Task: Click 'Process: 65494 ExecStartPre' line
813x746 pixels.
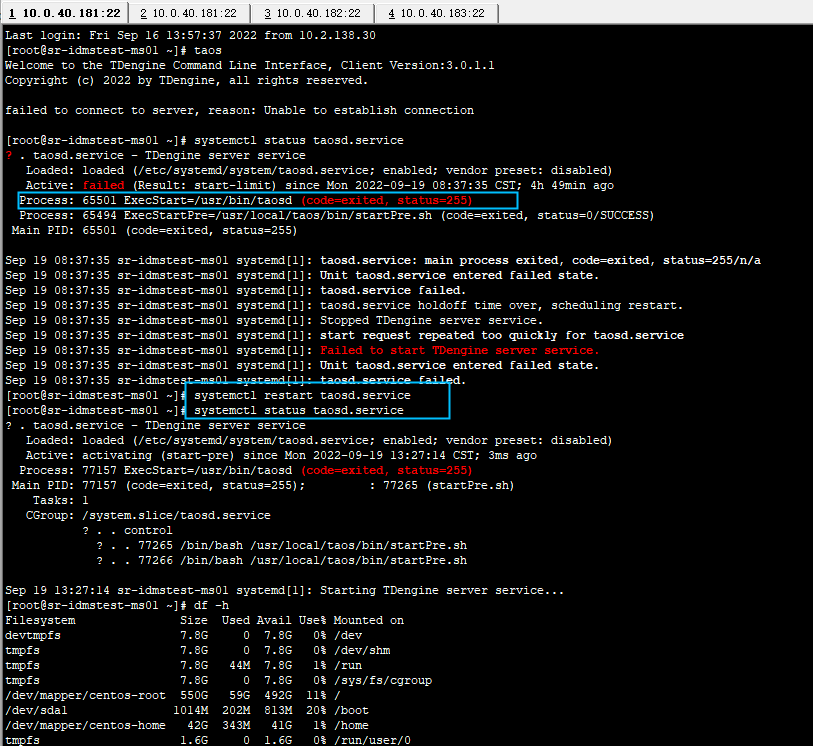Action: [337, 215]
